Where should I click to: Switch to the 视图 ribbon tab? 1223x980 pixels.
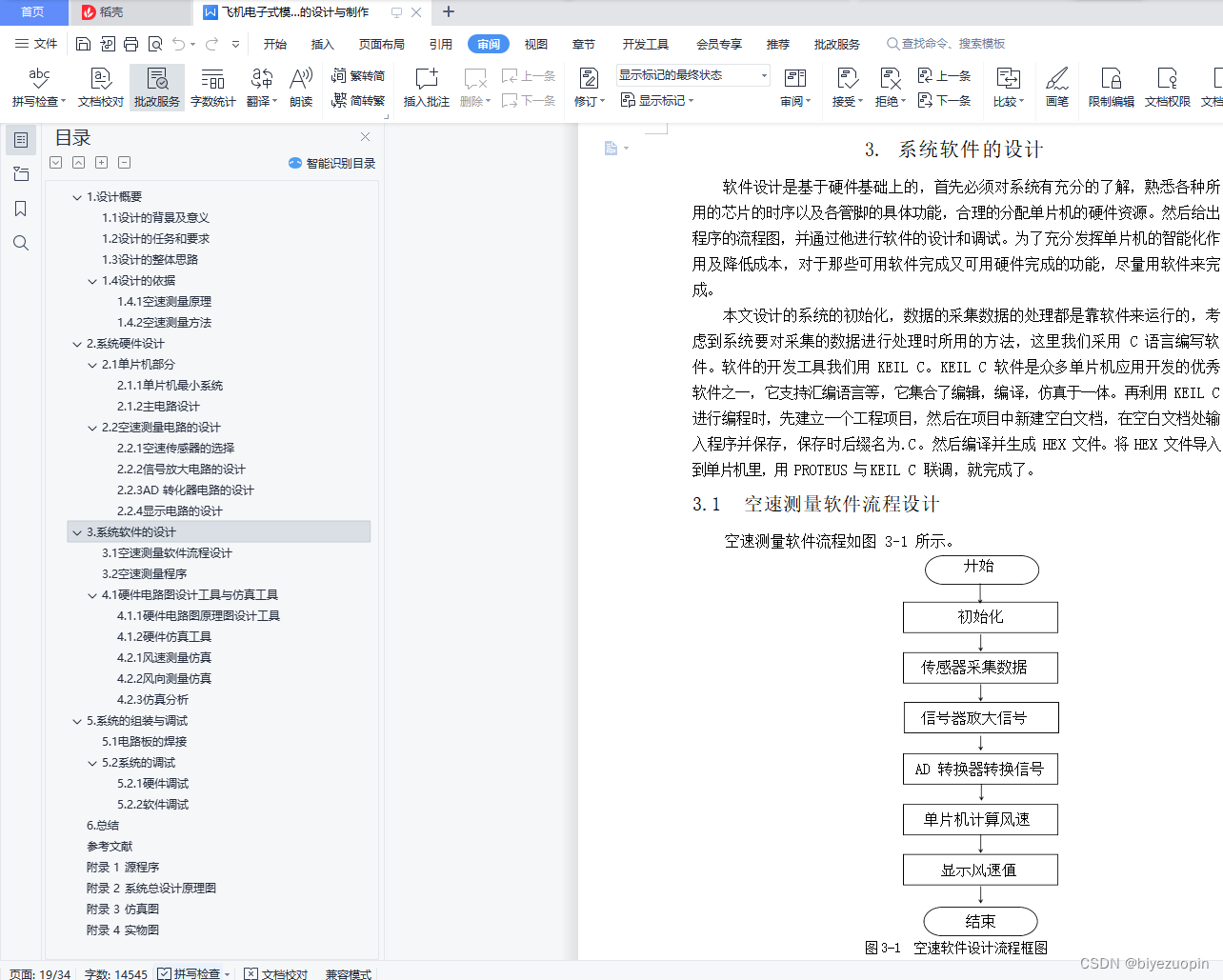point(536,44)
